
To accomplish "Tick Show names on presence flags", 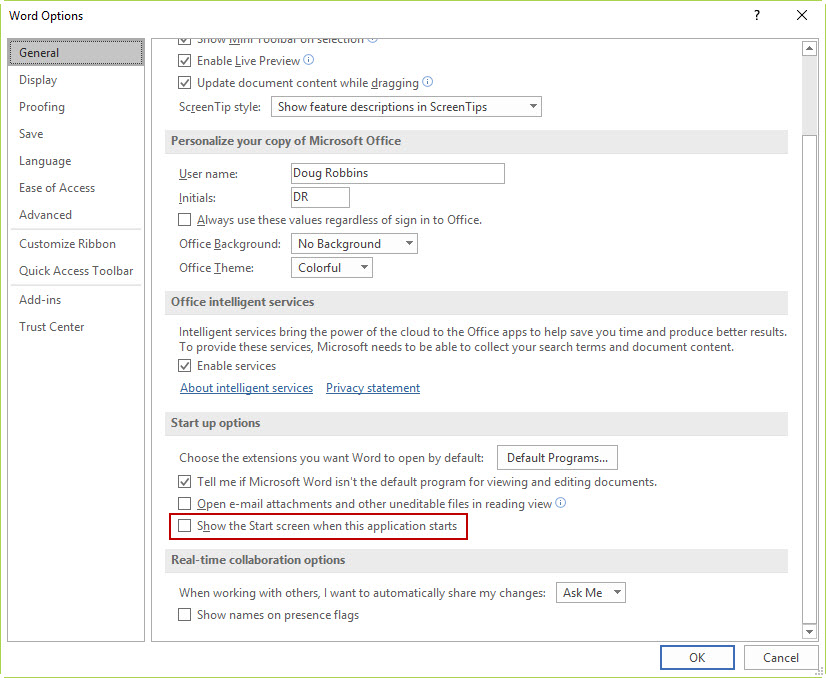I will pyautogui.click(x=184, y=615).
